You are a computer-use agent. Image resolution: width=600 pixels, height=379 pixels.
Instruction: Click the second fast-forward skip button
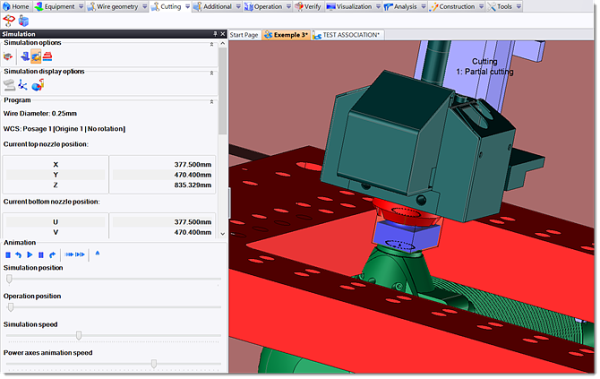click(x=80, y=255)
